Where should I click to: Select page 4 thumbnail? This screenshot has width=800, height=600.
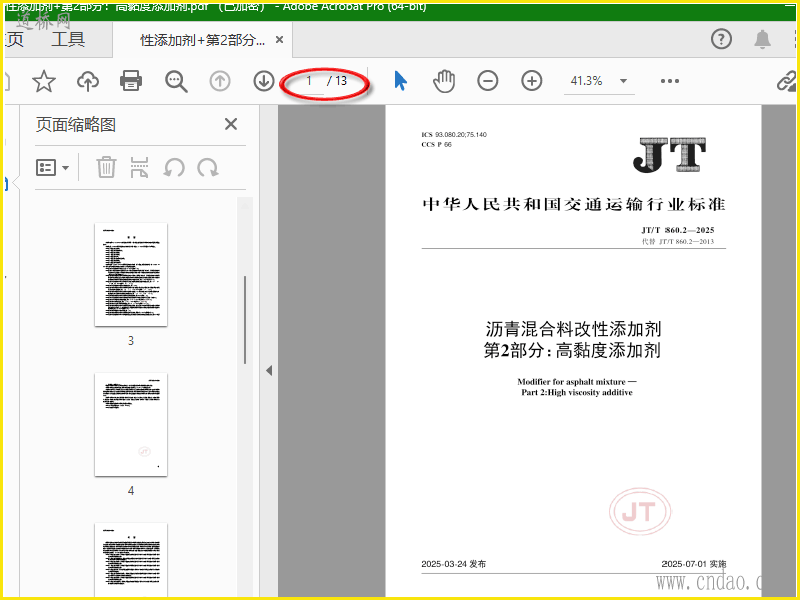click(x=131, y=424)
